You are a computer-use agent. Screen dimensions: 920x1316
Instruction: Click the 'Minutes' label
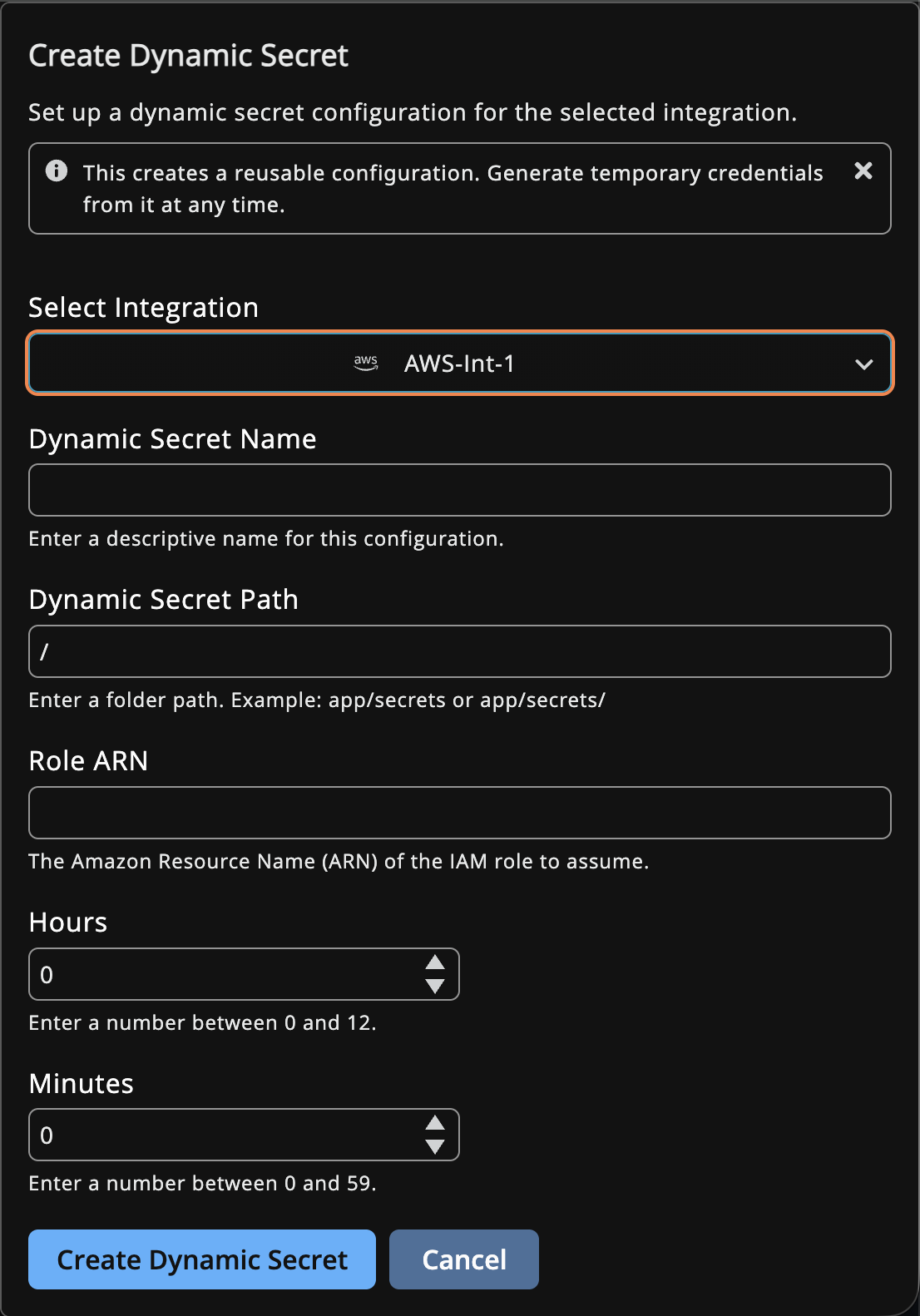82,1084
